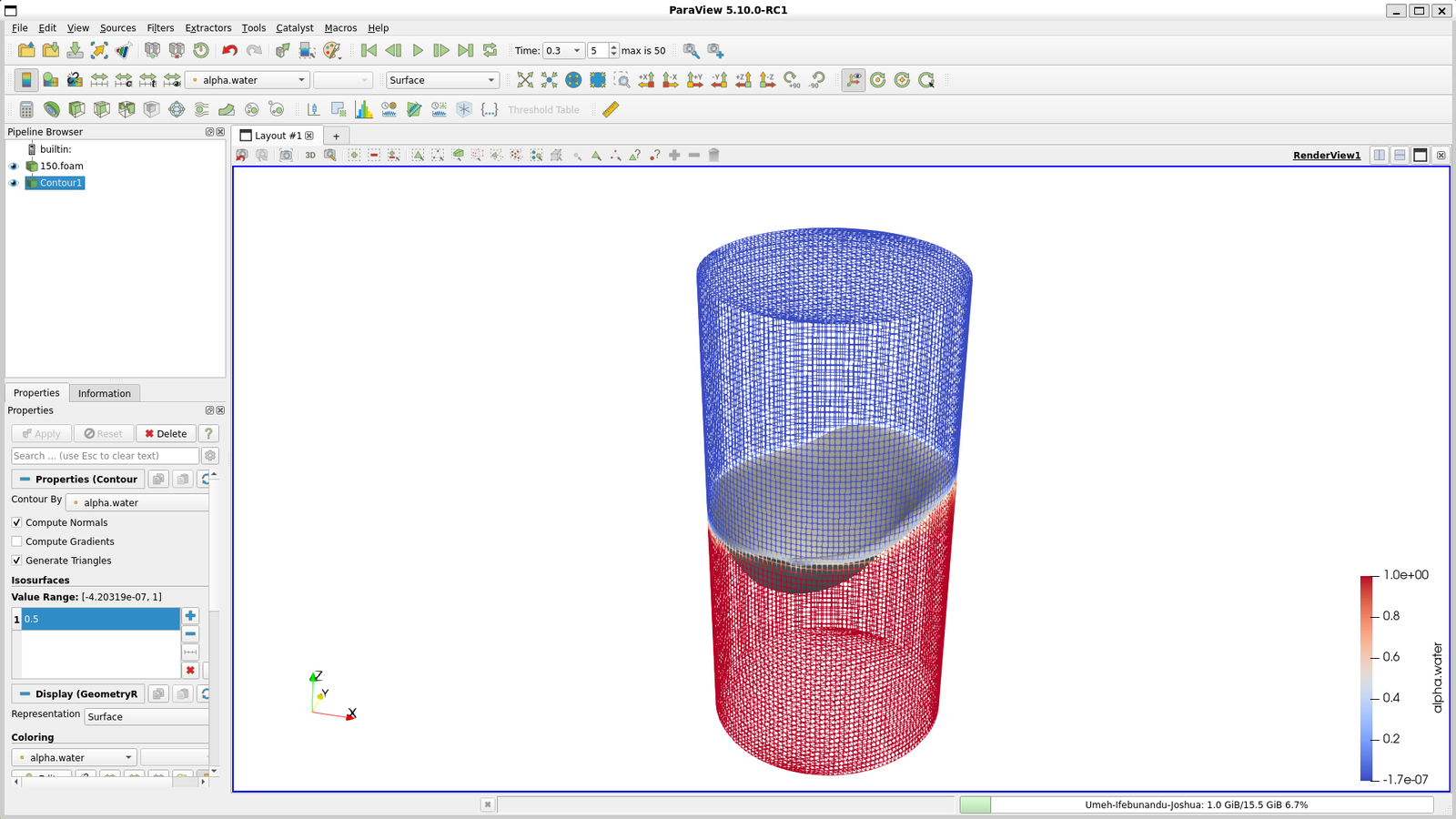Click the Slice filter toolbar icon
1456x819 pixels.
102,109
